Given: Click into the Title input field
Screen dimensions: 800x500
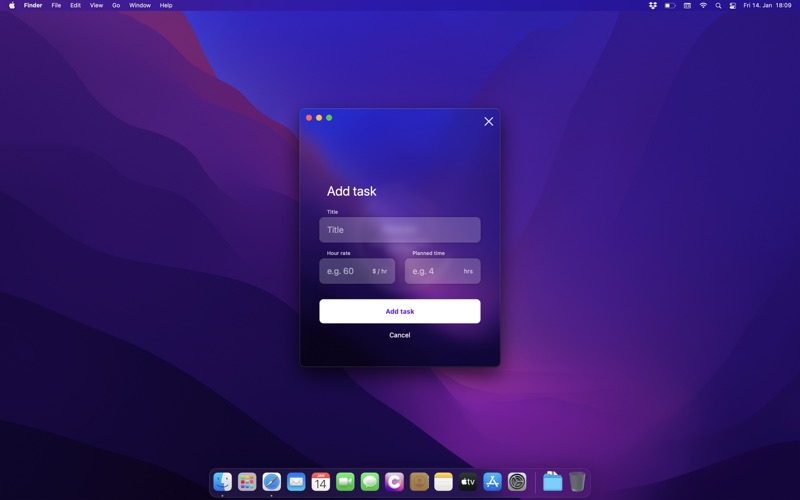Looking at the screenshot, I should coord(399,230).
